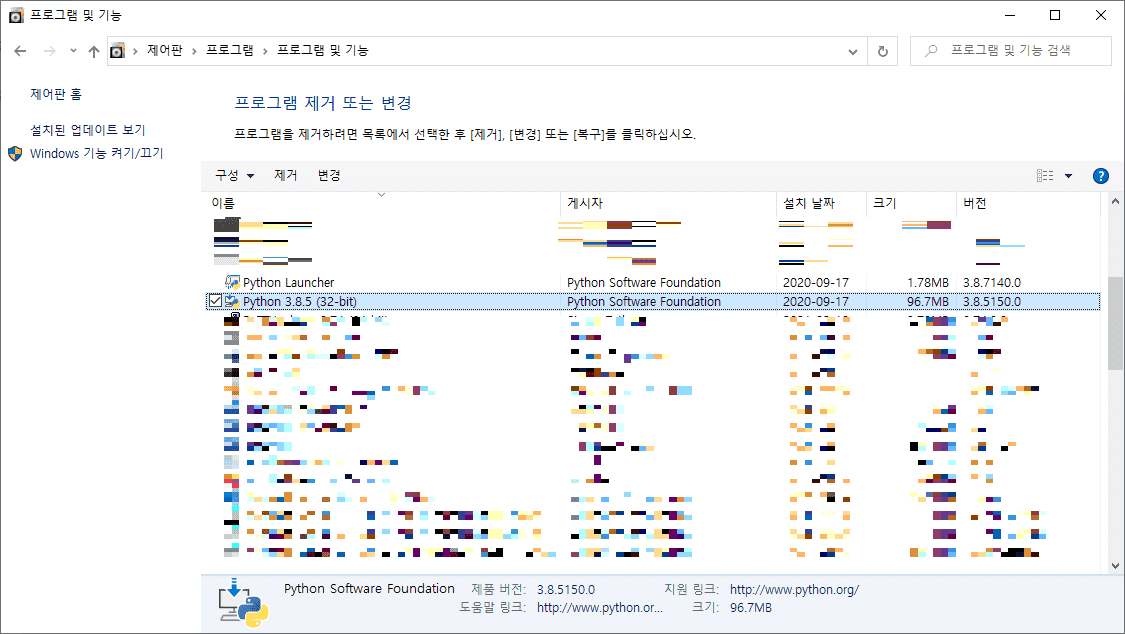Click the window title bar icon
1125x634 pixels.
[16, 15]
